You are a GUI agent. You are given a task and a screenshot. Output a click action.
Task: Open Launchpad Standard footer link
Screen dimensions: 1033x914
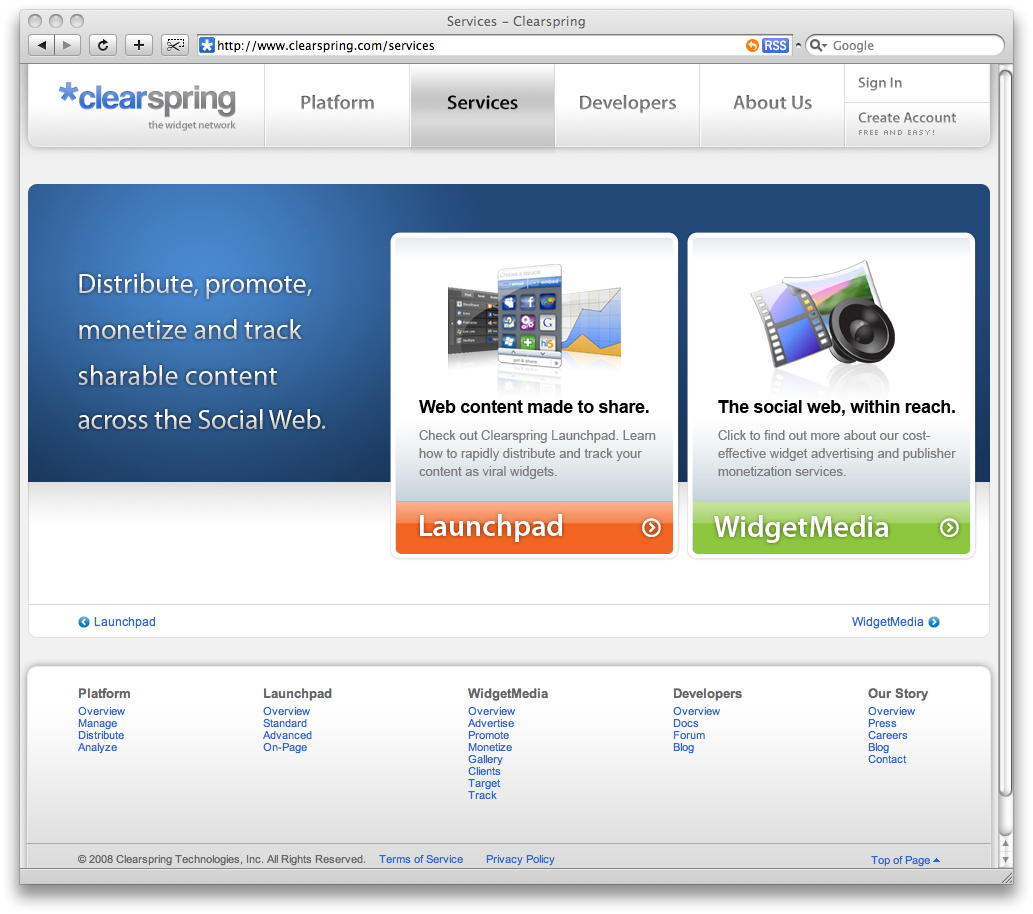pos(285,723)
